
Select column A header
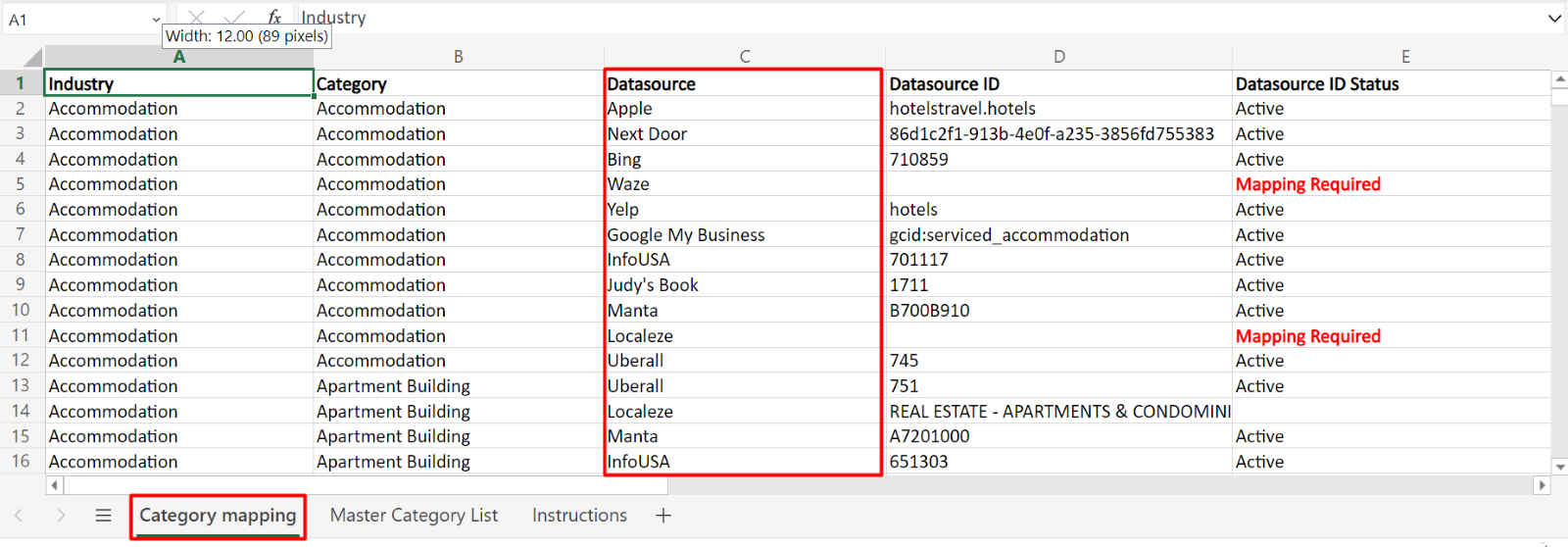(179, 57)
